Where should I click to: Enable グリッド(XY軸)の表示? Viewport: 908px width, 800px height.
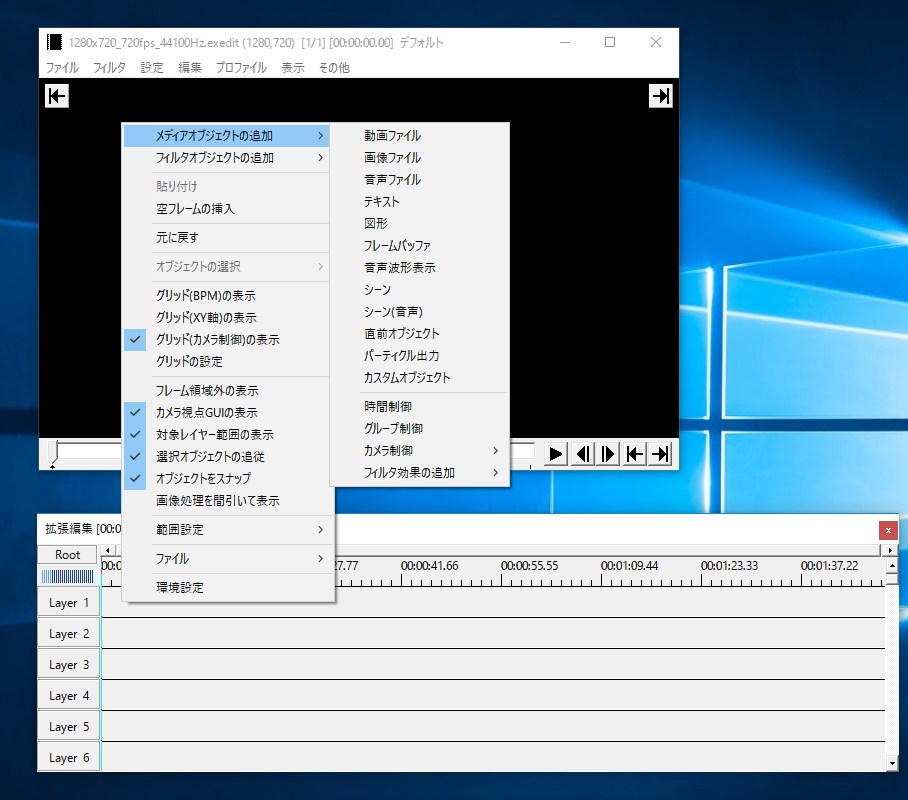tap(226, 317)
